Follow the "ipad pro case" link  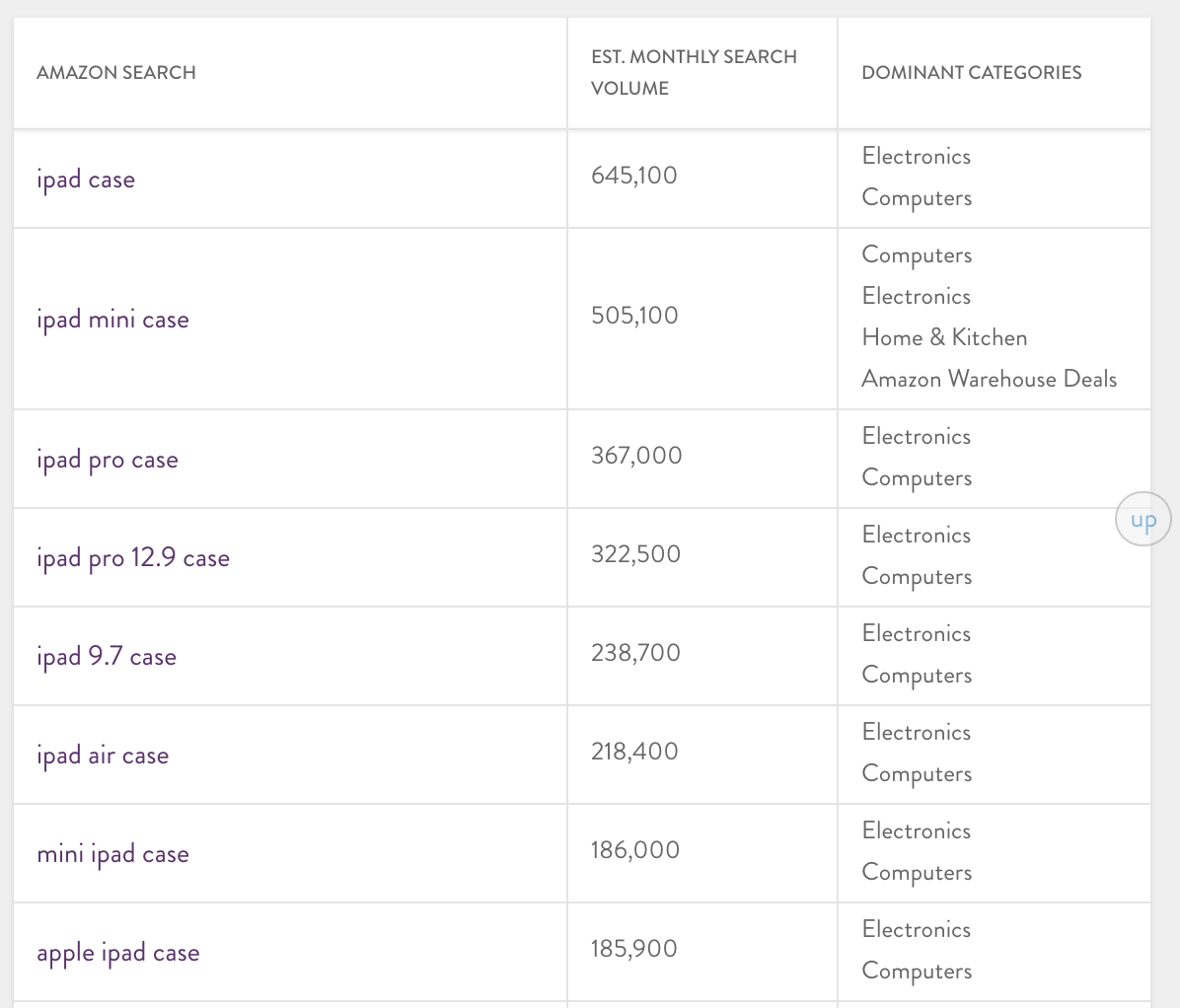[108, 460]
